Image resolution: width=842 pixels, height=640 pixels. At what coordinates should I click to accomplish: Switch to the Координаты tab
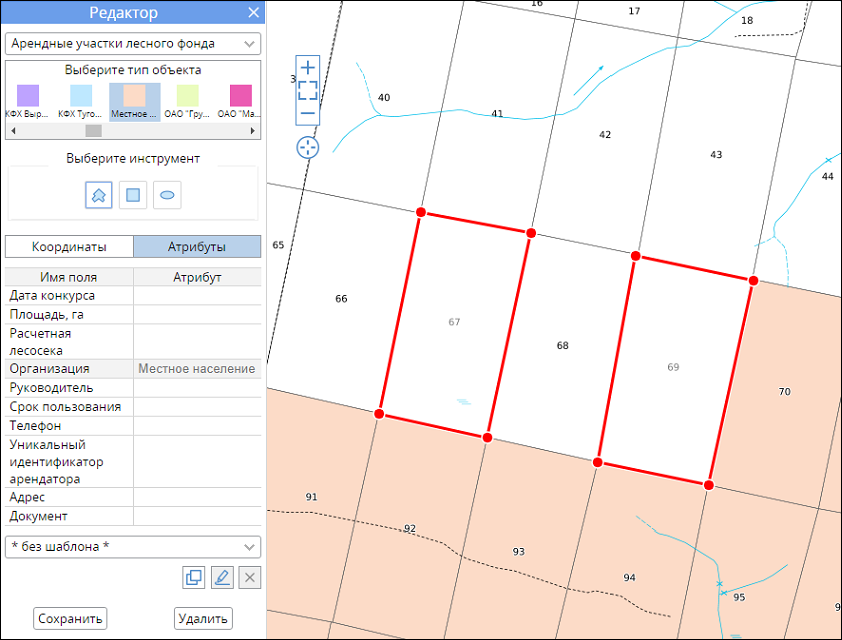[x=69, y=246]
